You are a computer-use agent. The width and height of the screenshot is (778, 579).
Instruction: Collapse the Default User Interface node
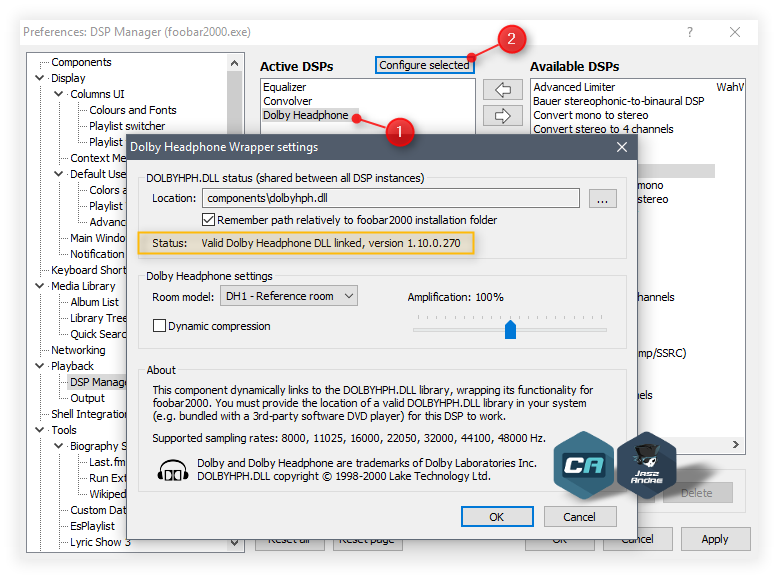pyautogui.click(x=59, y=174)
